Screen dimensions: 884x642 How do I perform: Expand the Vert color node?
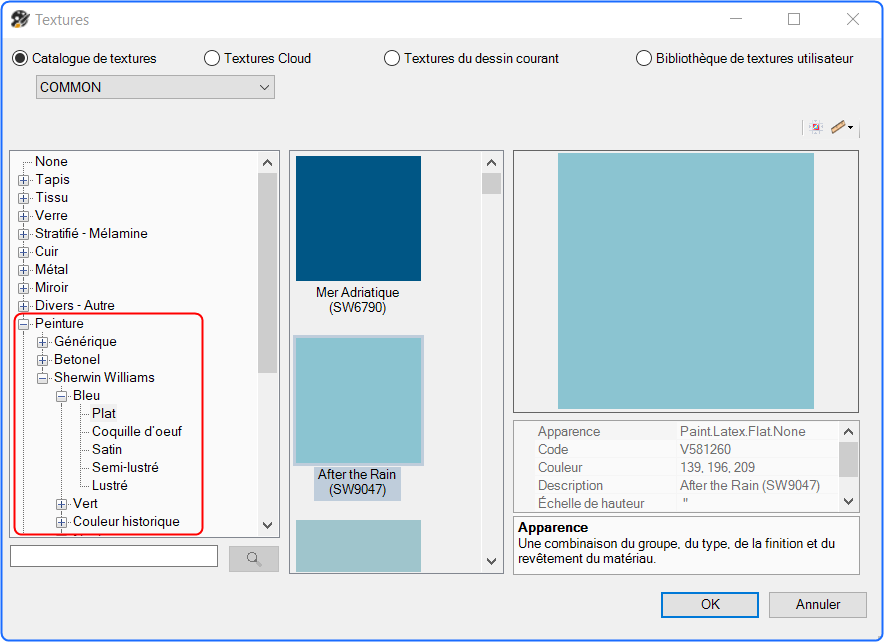coord(62,504)
